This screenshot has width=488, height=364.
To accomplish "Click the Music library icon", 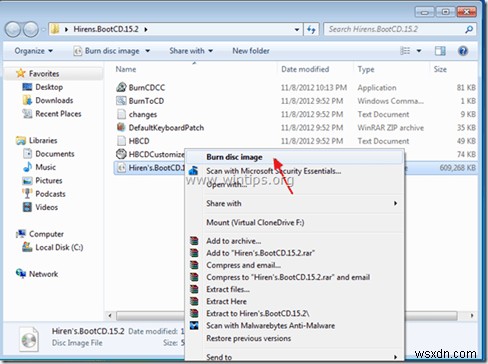I will pos(27,167).
